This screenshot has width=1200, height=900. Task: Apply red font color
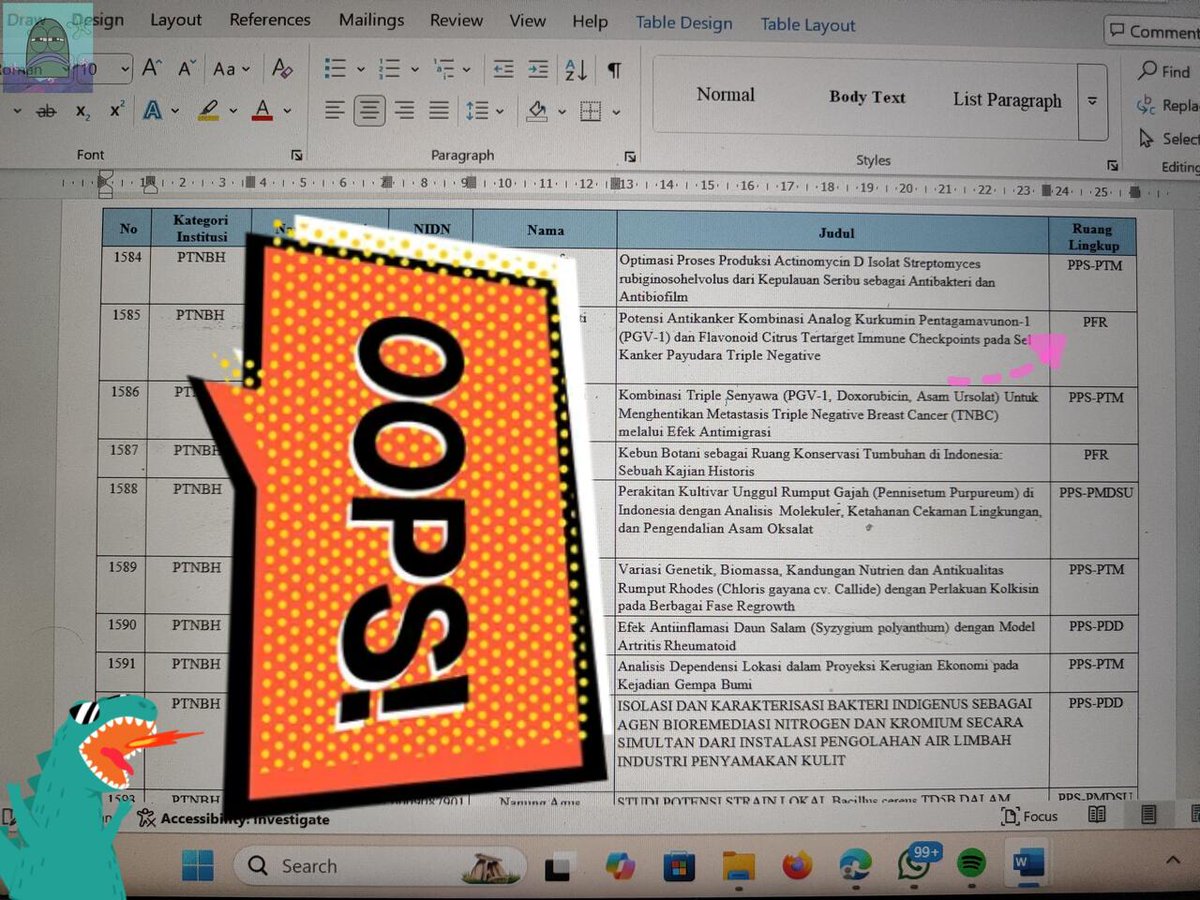tap(263, 110)
